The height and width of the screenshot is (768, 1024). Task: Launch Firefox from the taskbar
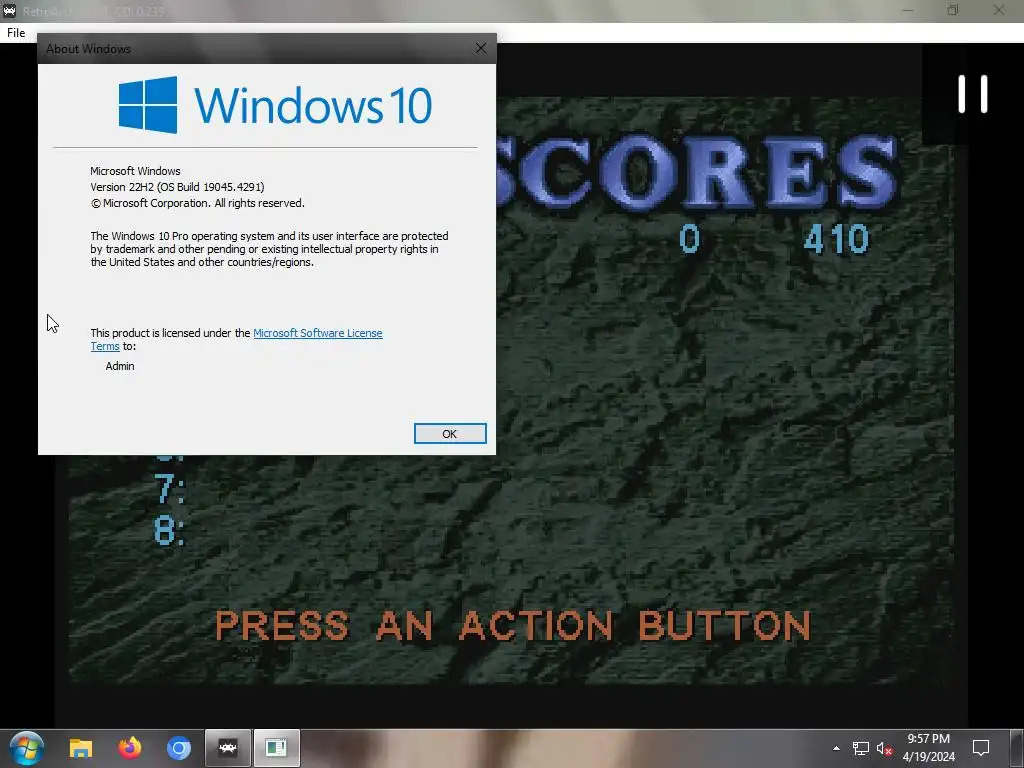pos(130,748)
